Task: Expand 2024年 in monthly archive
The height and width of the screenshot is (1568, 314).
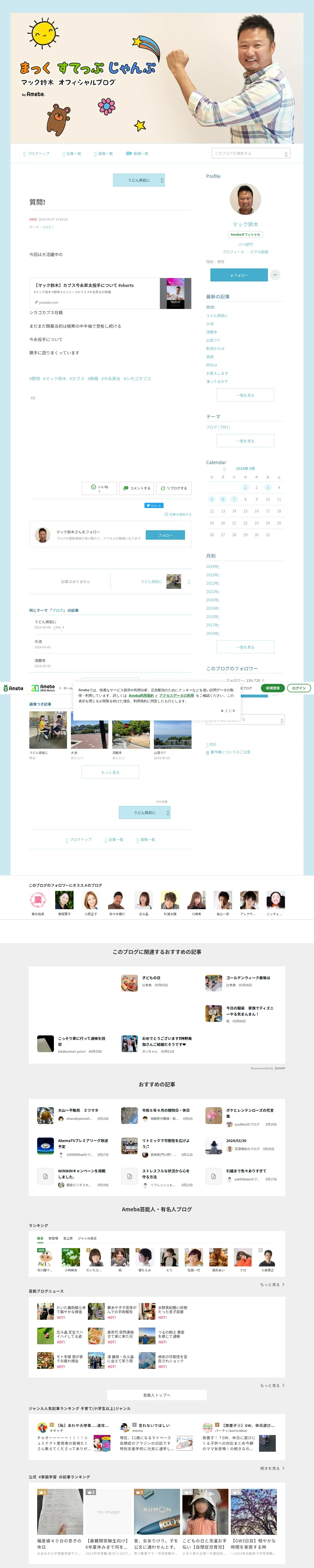Action: coord(213,567)
